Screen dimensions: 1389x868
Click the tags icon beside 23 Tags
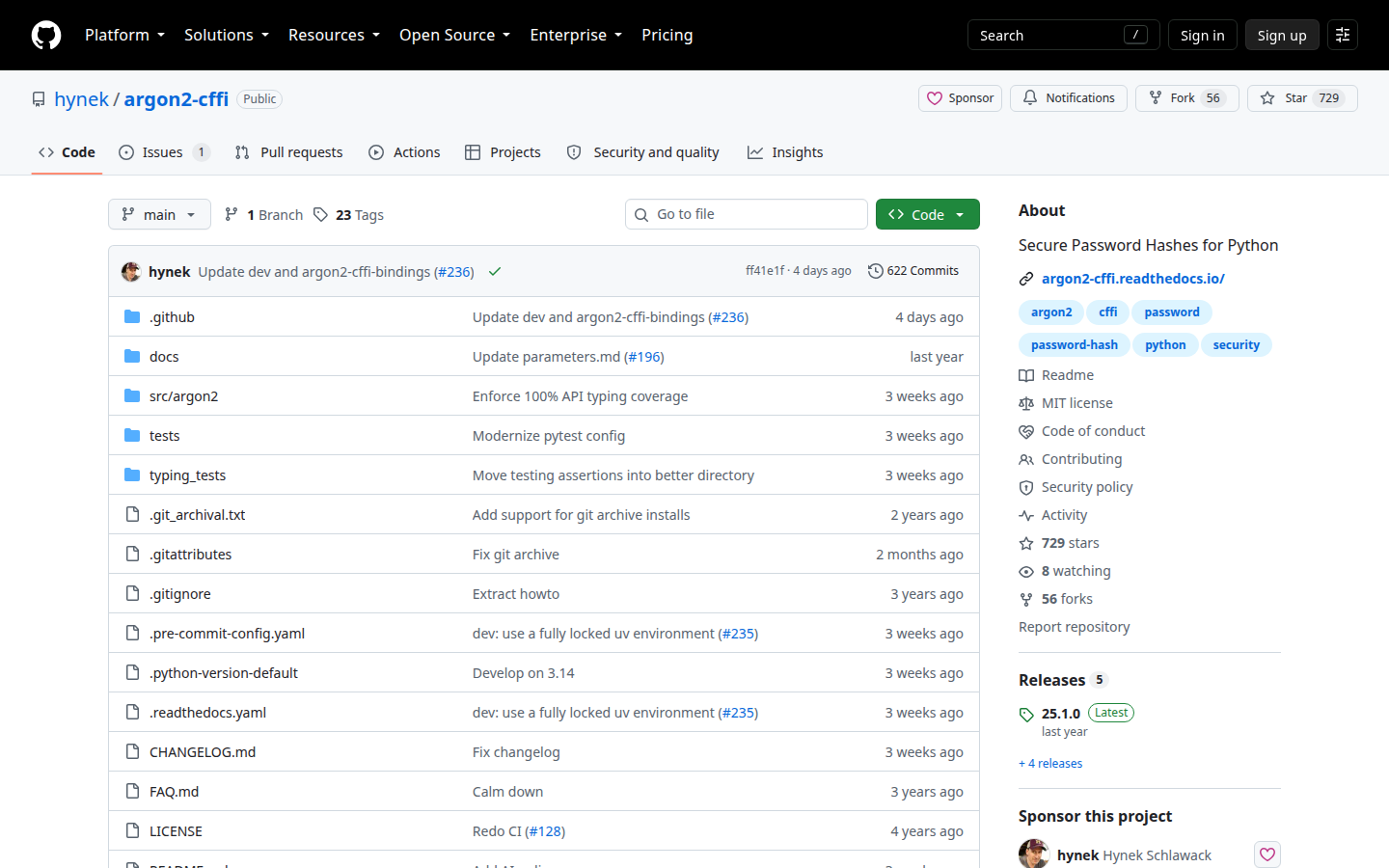click(320, 214)
